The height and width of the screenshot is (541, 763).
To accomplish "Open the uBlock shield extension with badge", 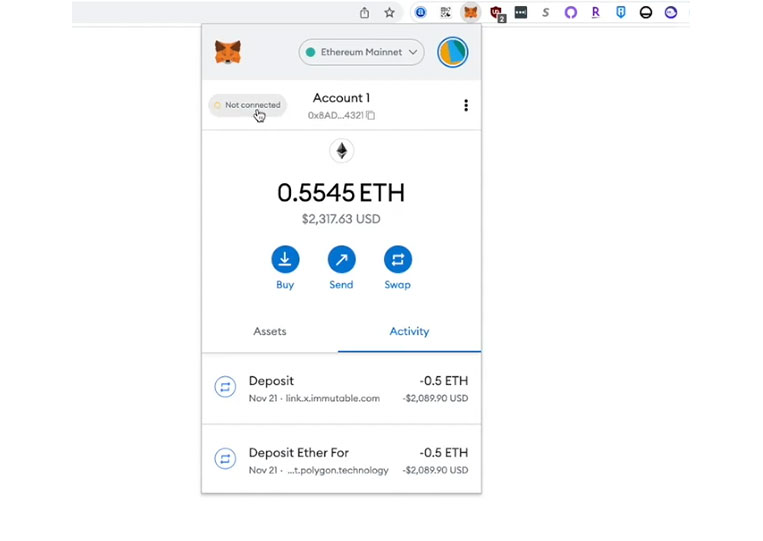I will point(497,13).
